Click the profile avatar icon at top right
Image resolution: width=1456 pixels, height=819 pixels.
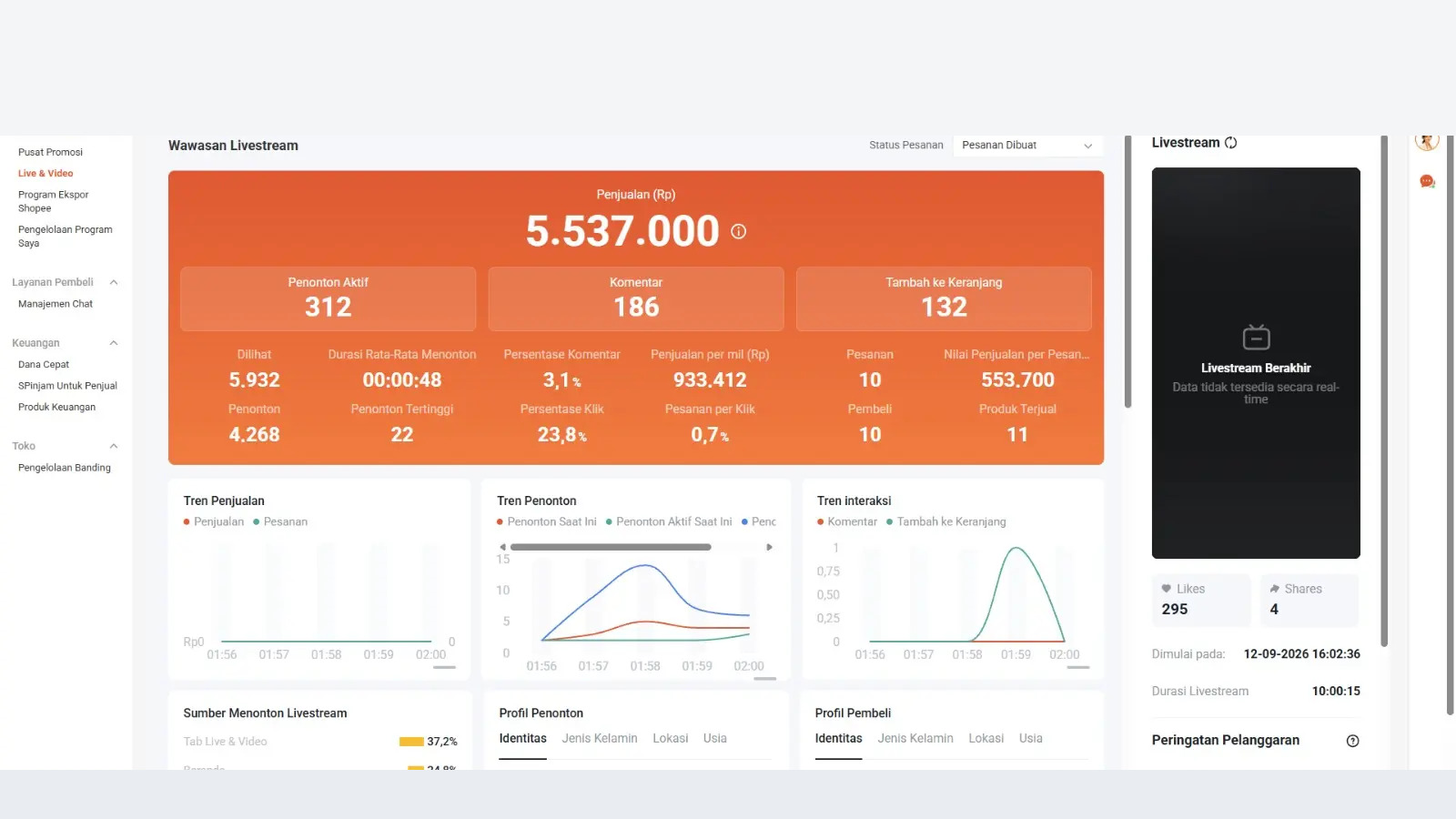[1427, 141]
